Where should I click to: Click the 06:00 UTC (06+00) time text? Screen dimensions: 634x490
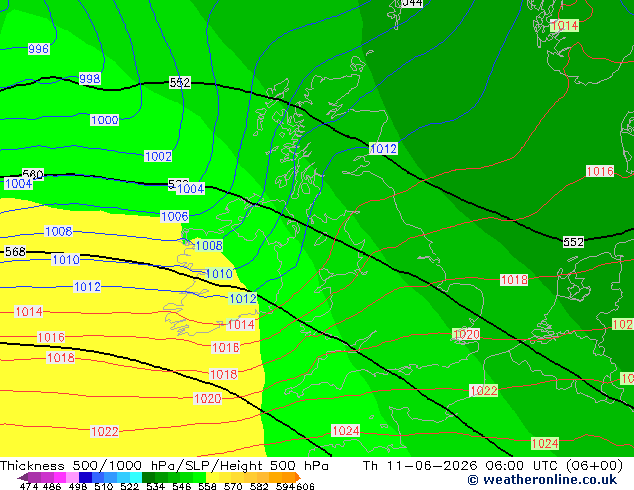point(554,466)
